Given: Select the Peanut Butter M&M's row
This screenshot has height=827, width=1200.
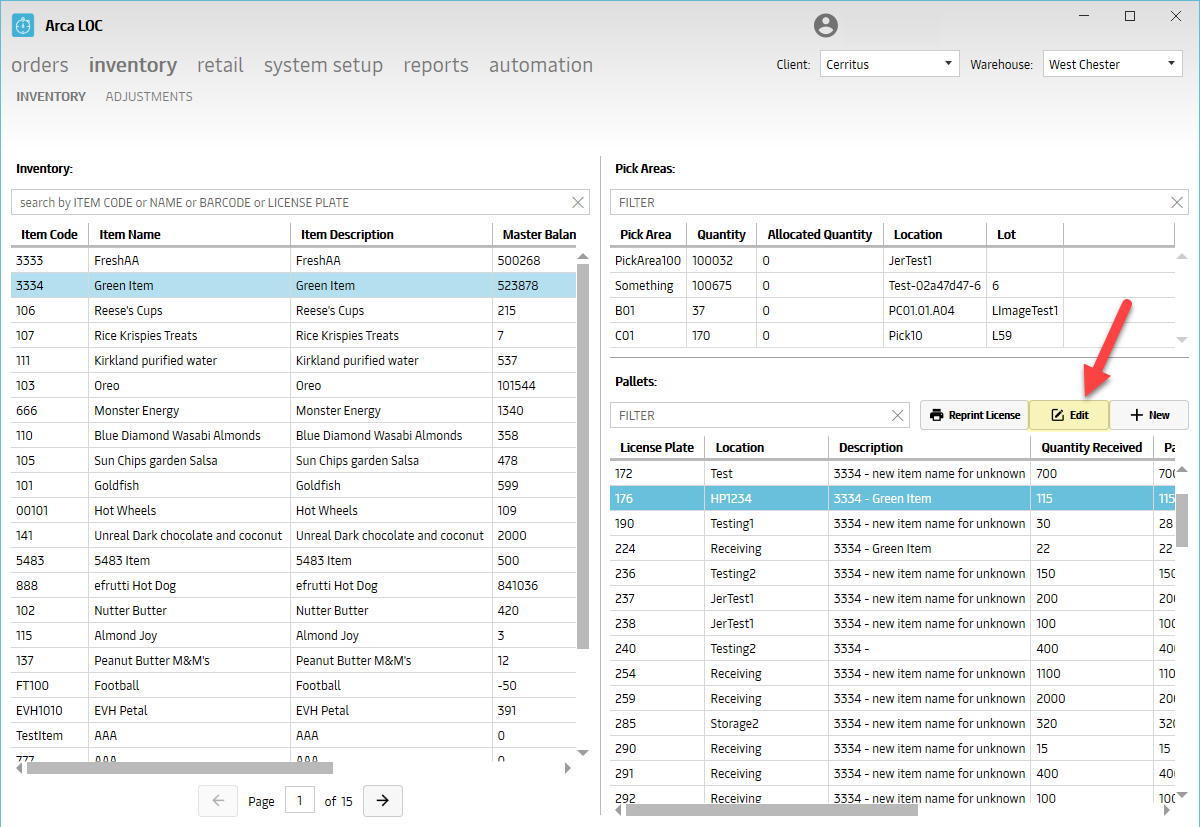Looking at the screenshot, I should pyautogui.click(x=294, y=660).
